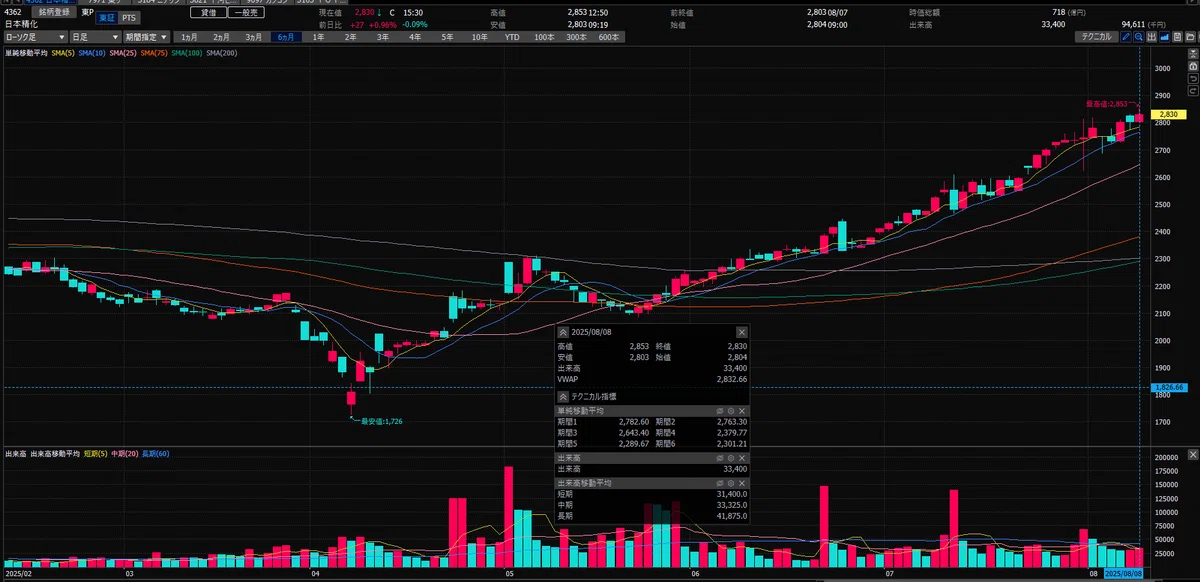This screenshot has width=1200, height=582.
Task: Select the 6ヵ月 period
Action: (x=285, y=37)
